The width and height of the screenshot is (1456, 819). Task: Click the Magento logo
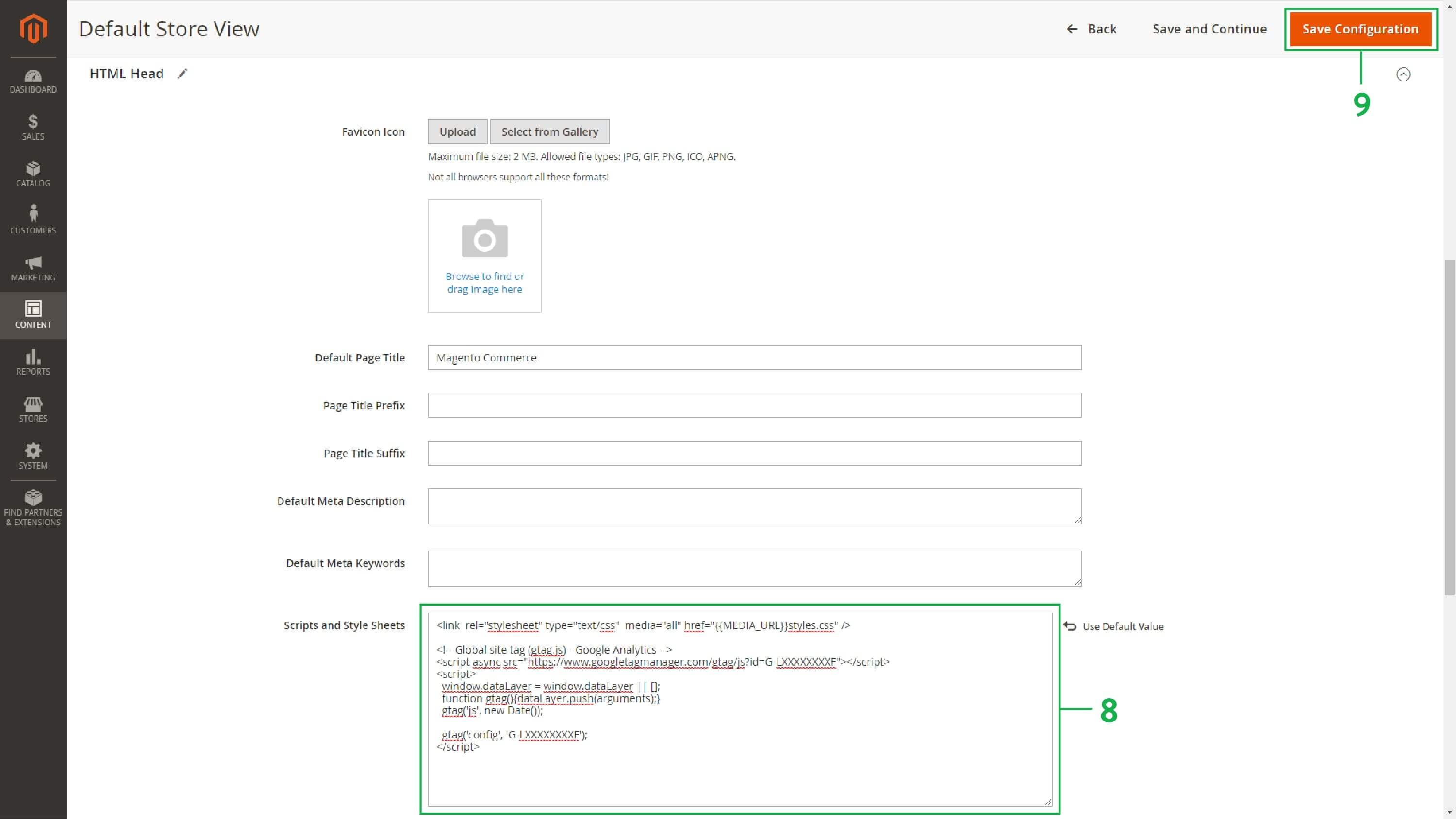pyautogui.click(x=33, y=28)
